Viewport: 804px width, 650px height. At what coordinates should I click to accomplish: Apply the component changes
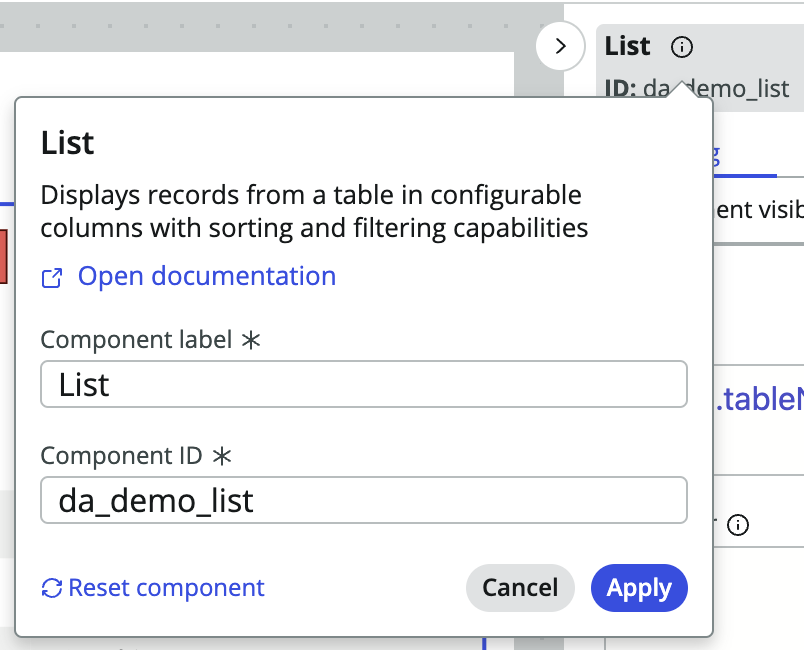click(x=639, y=588)
